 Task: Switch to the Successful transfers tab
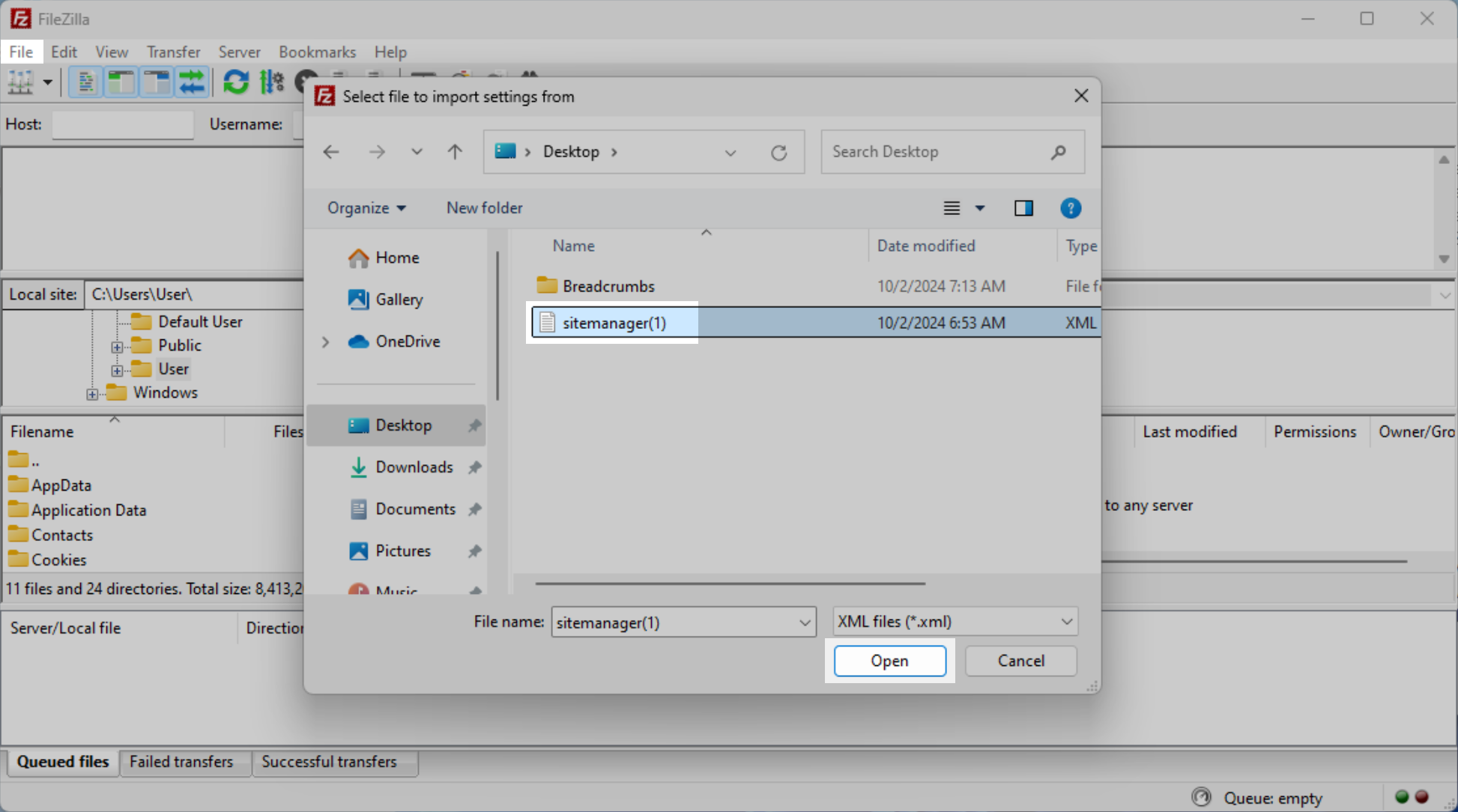329,762
